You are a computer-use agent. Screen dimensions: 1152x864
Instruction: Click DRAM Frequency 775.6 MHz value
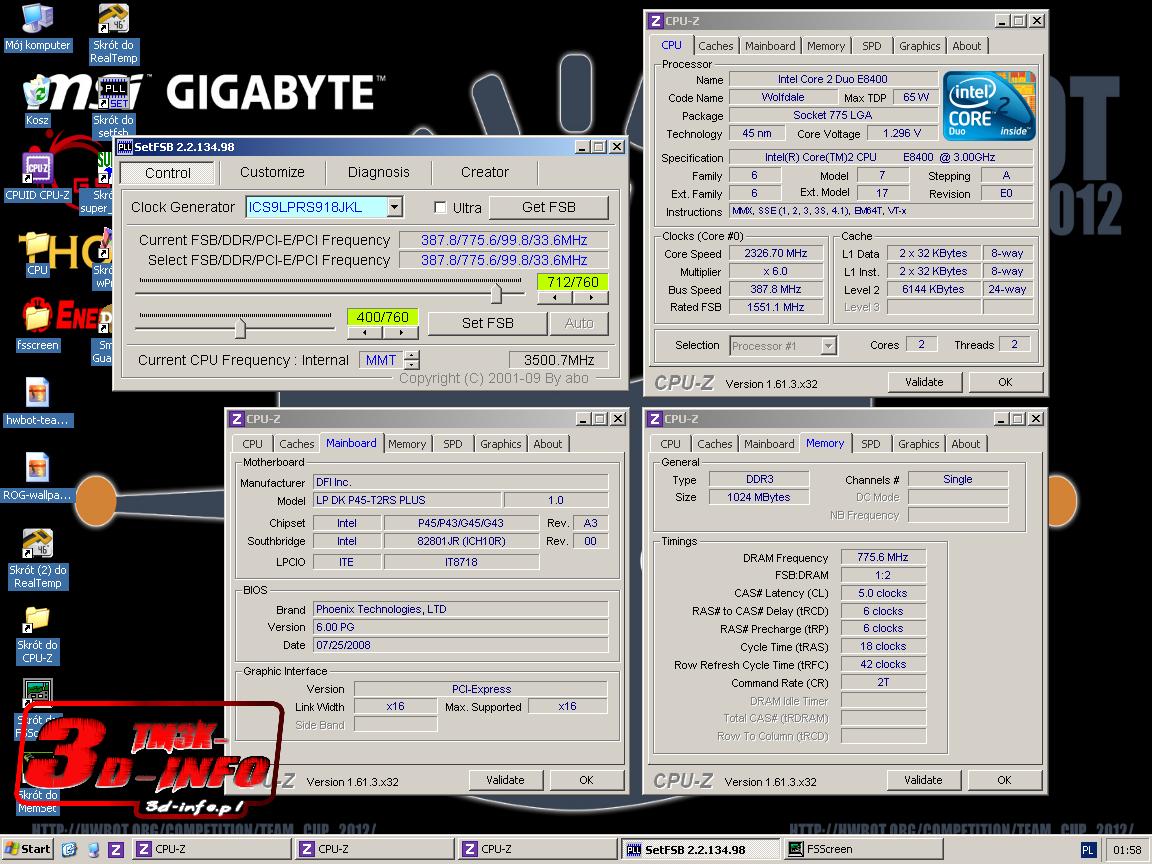point(882,558)
